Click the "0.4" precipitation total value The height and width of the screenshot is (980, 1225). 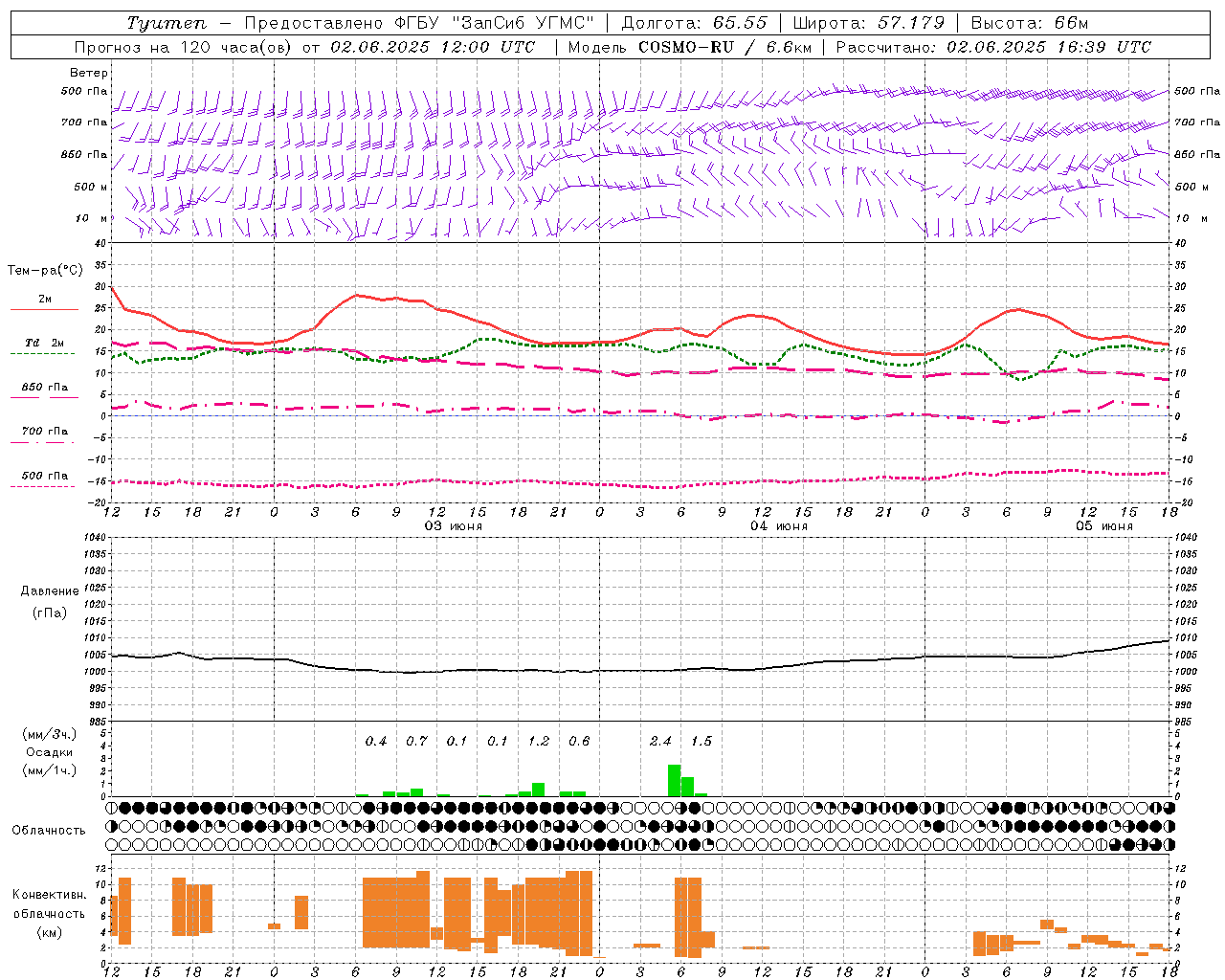[376, 741]
